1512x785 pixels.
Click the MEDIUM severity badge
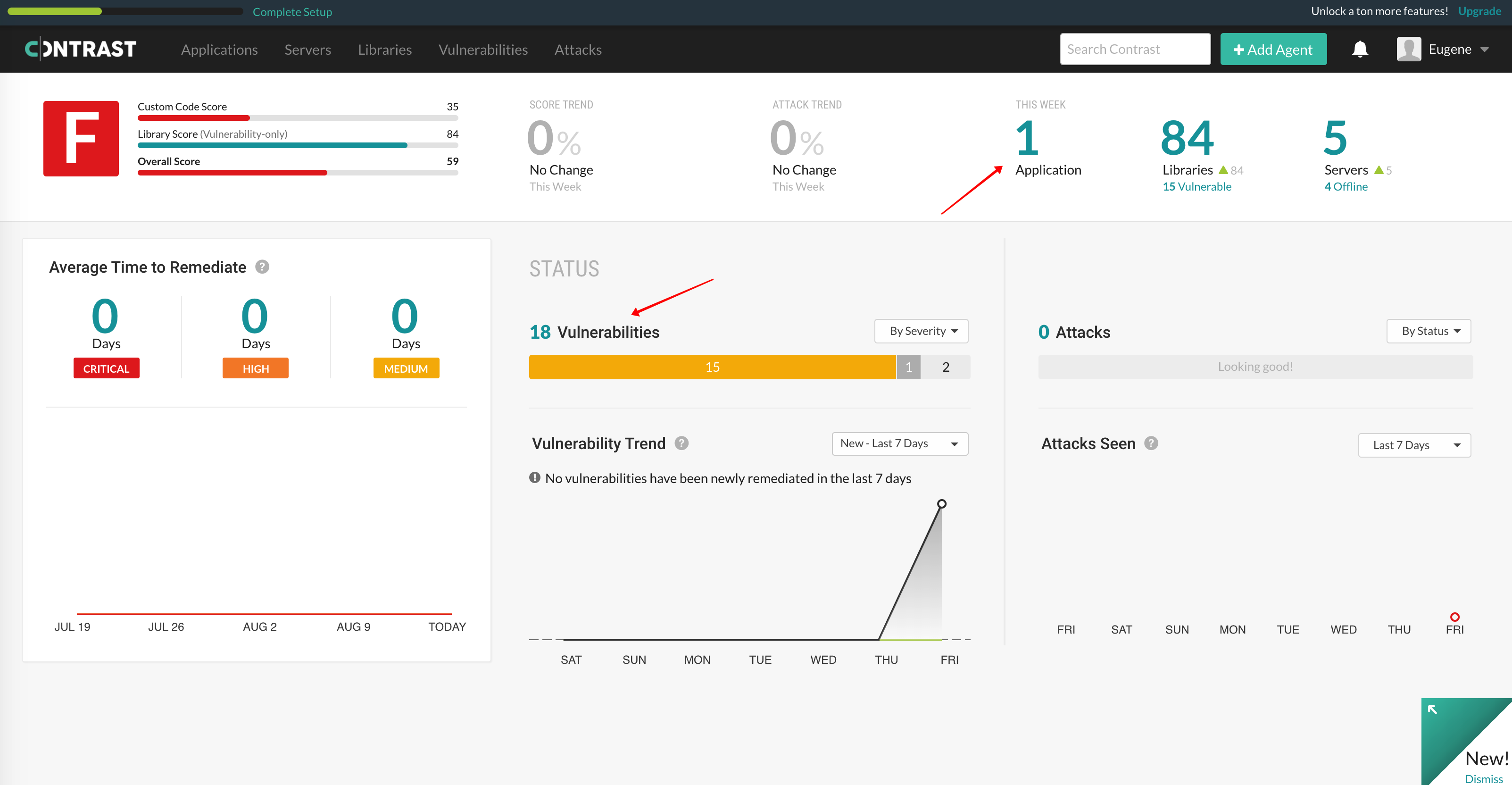[406, 368]
